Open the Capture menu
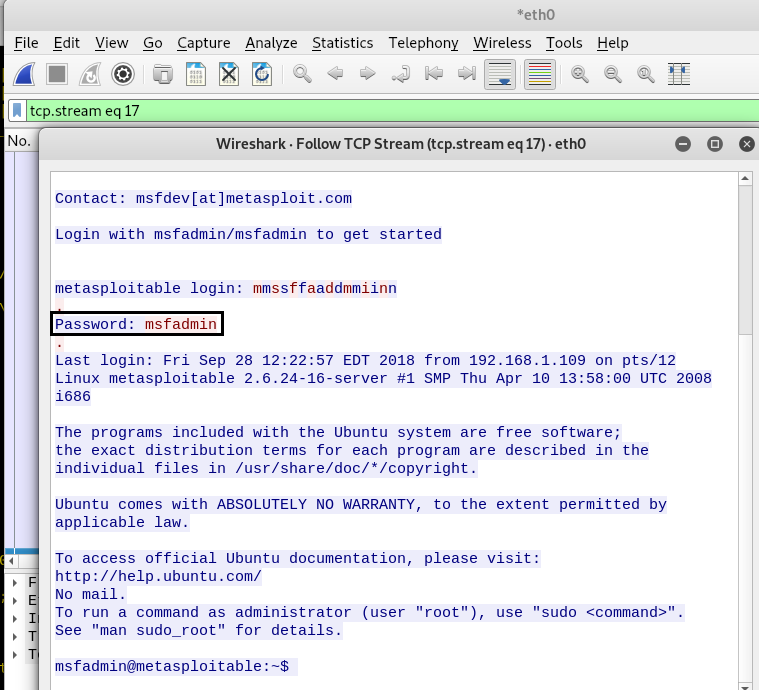Viewport: 759px width, 690px height. (x=204, y=43)
